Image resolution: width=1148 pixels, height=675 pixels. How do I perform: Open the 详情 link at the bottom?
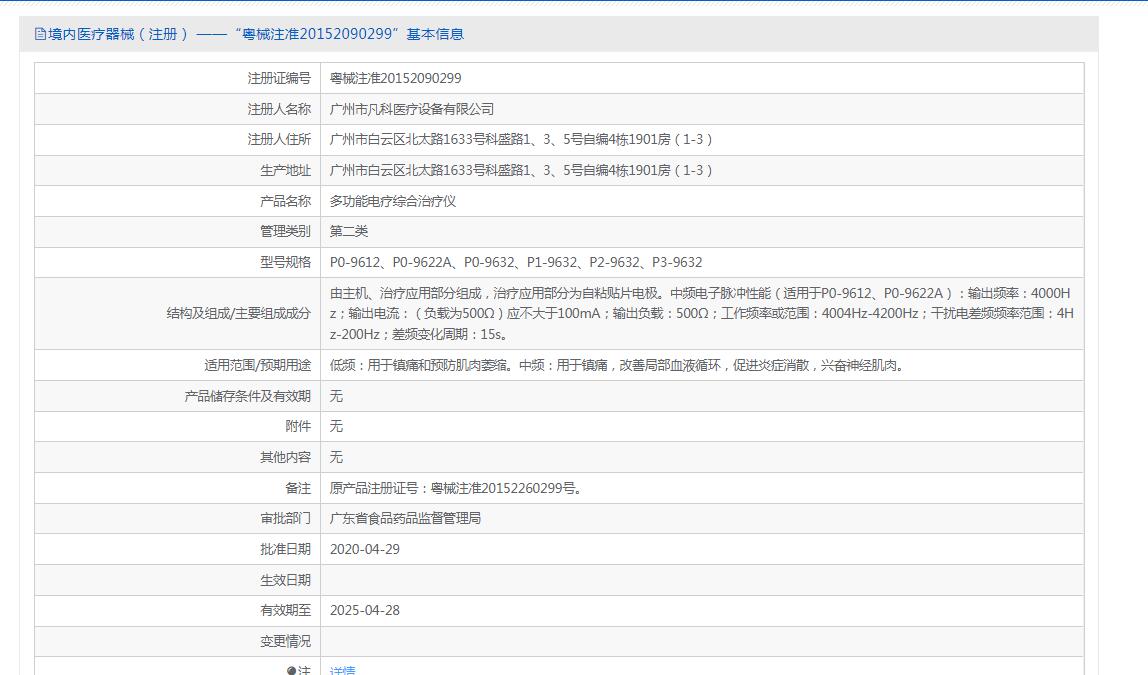coord(343,670)
